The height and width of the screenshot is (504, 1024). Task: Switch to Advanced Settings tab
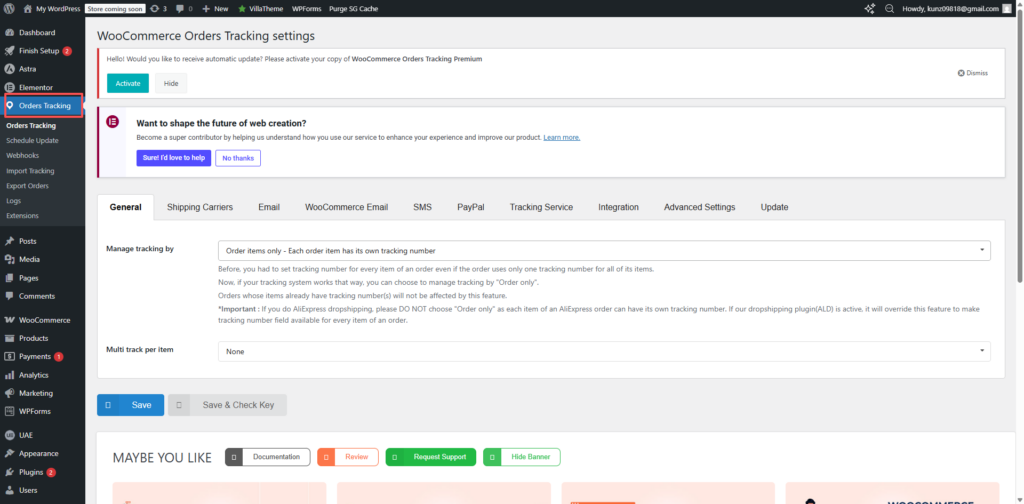(x=699, y=207)
